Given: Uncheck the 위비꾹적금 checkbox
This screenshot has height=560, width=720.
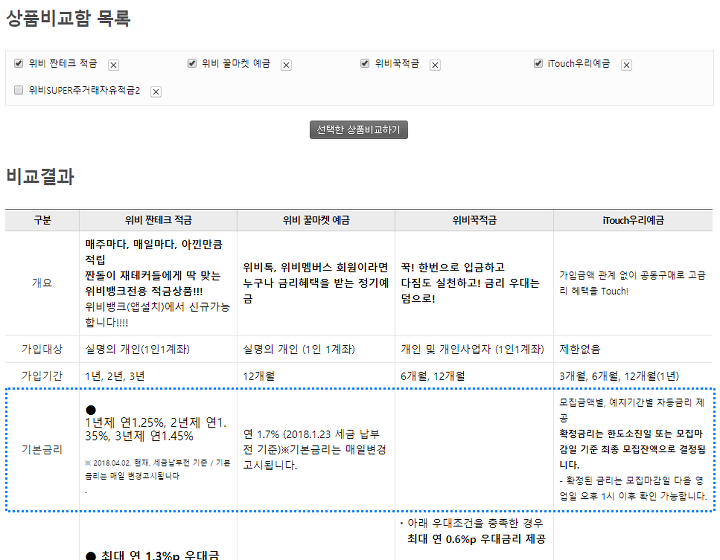Looking at the screenshot, I should tap(365, 63).
